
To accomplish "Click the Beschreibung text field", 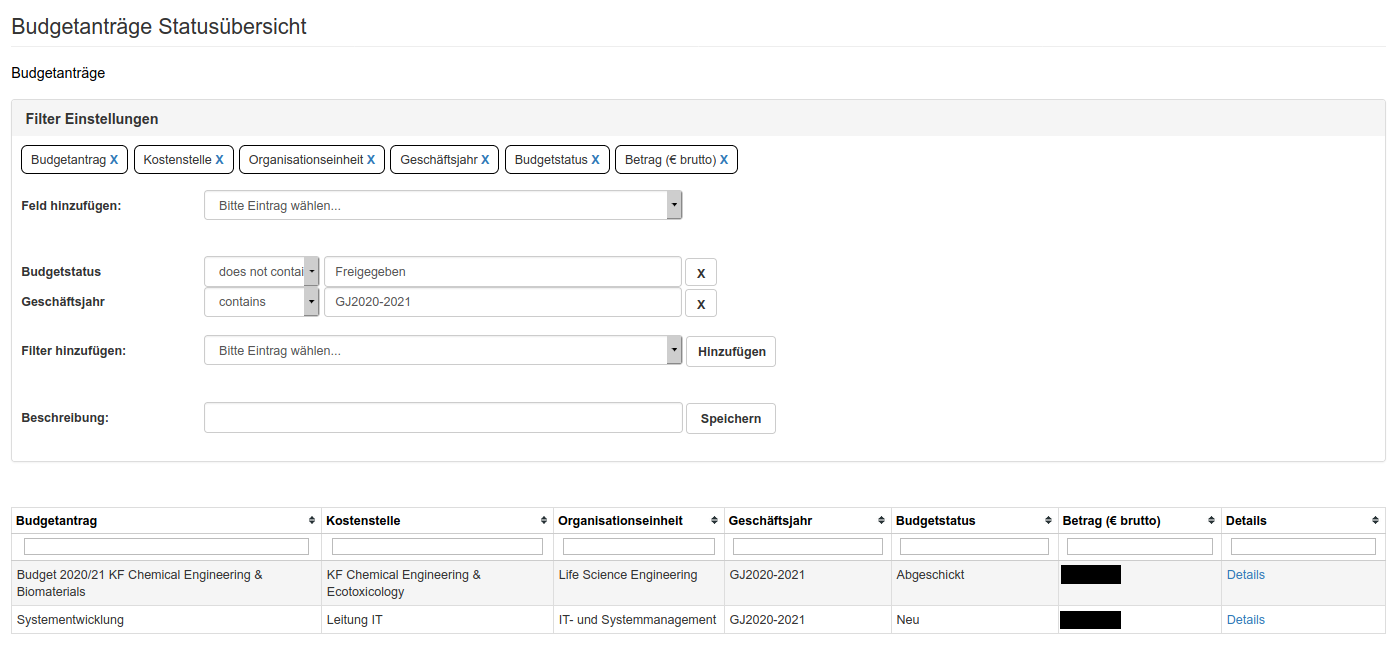I will pos(443,418).
